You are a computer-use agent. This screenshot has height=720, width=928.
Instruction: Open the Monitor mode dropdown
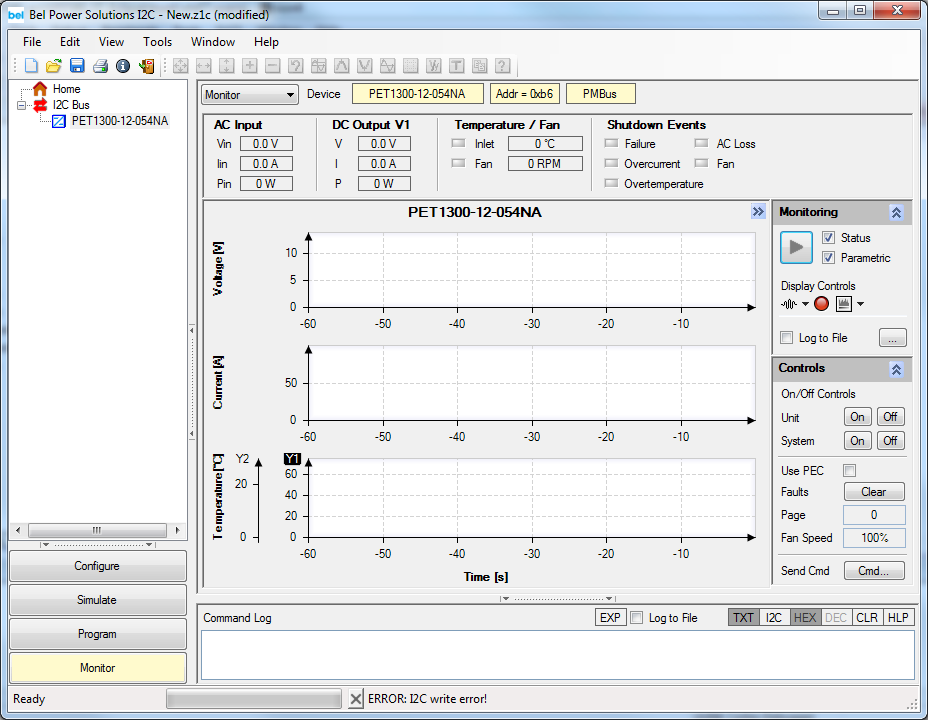250,95
